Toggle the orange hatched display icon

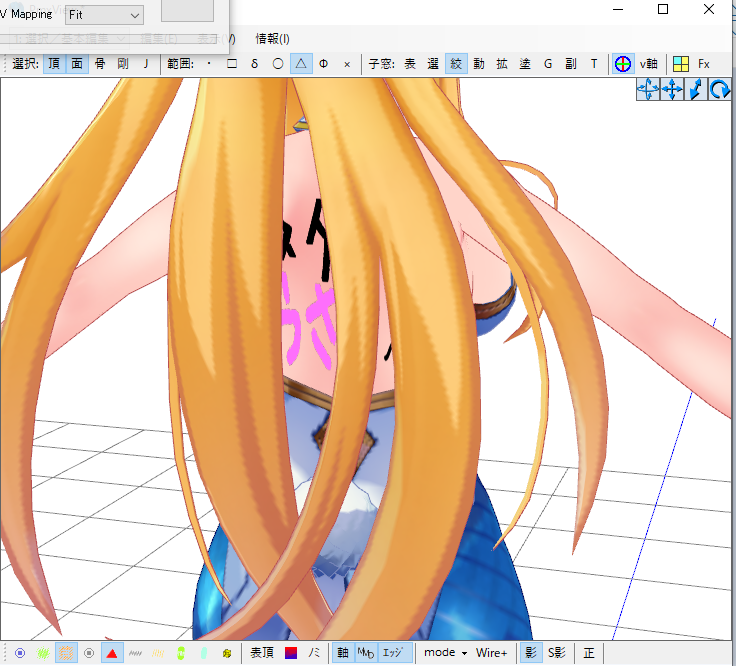coord(66,653)
